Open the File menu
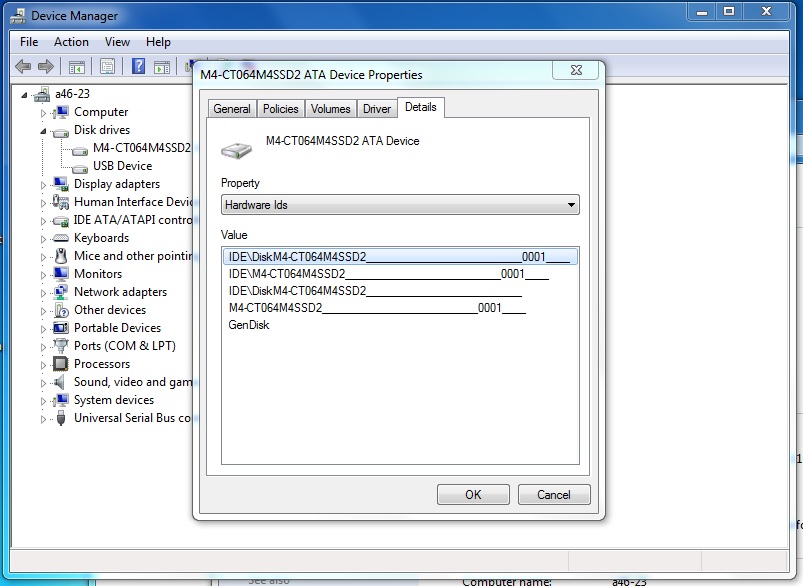The width and height of the screenshot is (803, 586). coord(29,41)
